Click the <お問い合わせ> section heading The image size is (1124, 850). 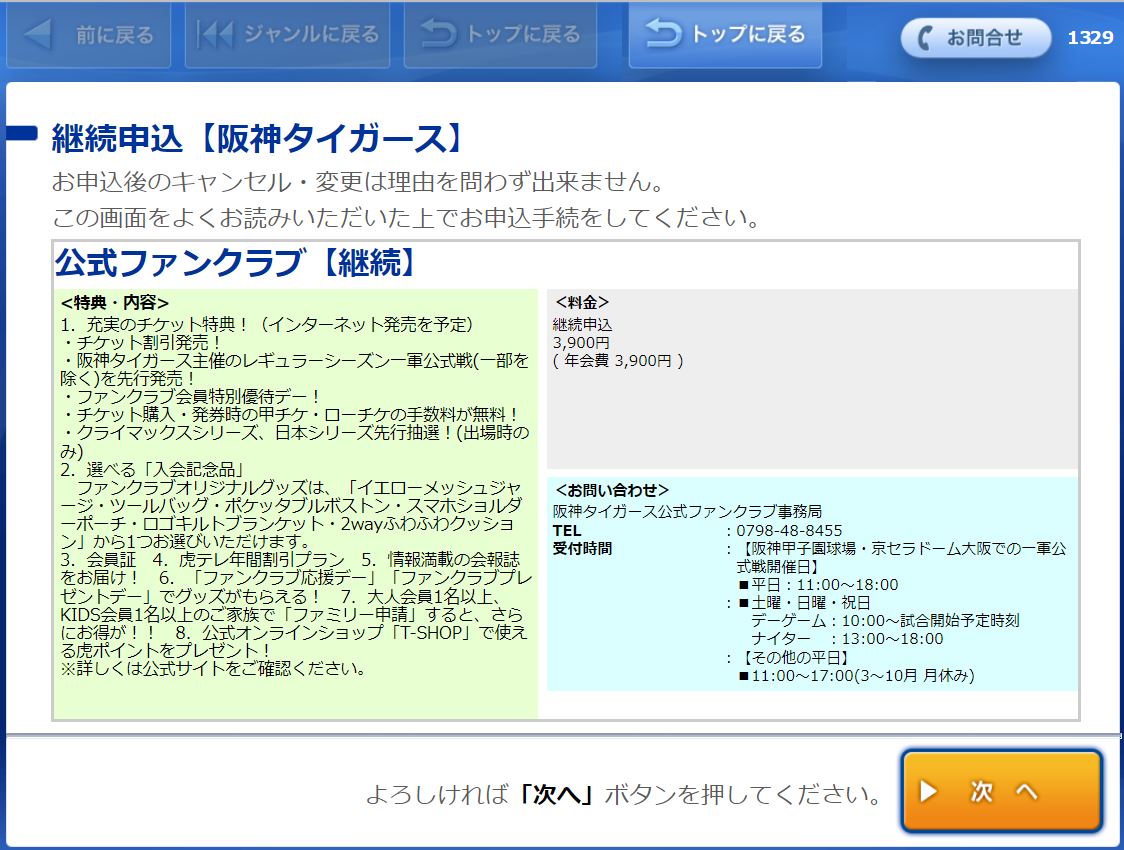pyautogui.click(x=612, y=490)
